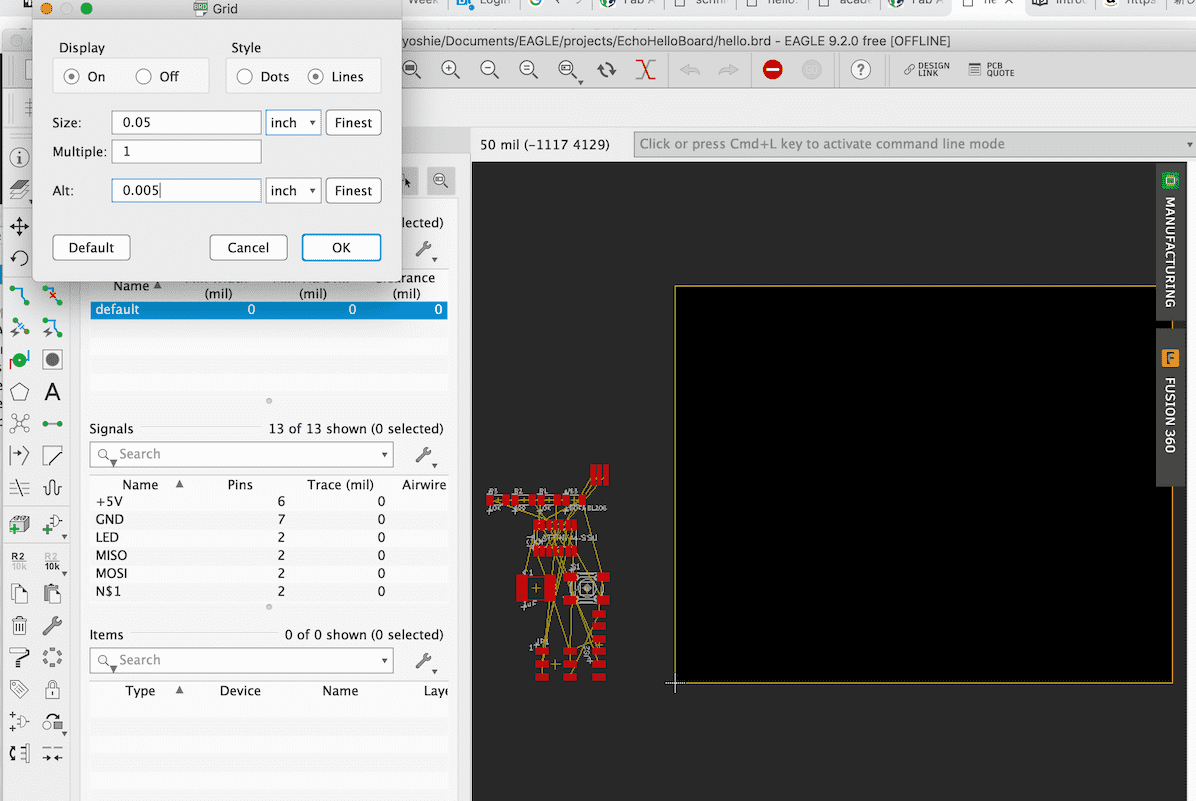Click the Signals search field
Viewport: 1196px width, 801px height.
tap(241, 455)
